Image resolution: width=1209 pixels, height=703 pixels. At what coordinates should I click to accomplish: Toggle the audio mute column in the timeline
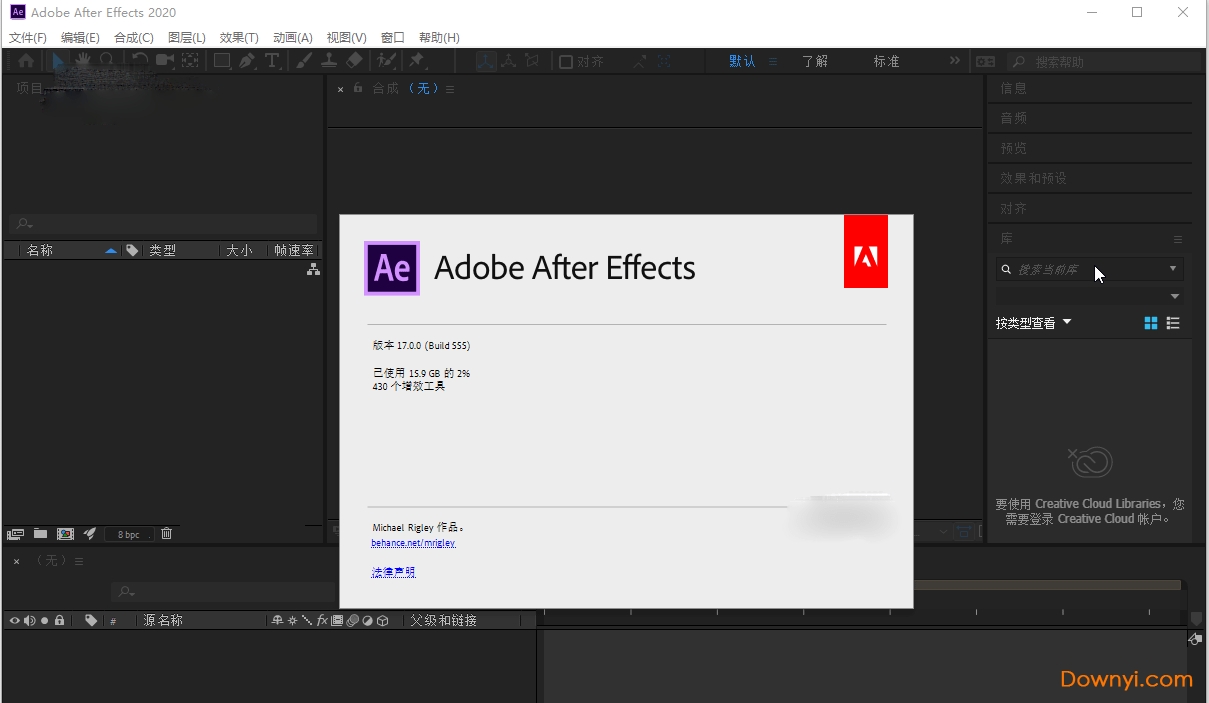(30, 620)
